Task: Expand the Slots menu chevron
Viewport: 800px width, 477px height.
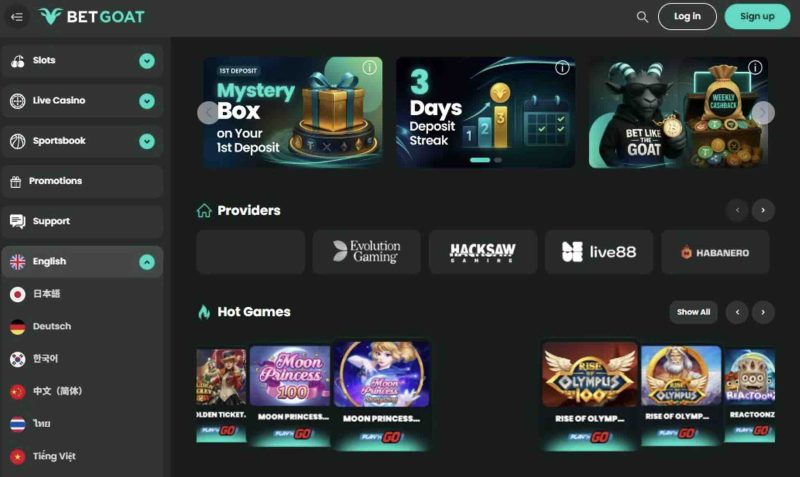Action: click(x=147, y=61)
